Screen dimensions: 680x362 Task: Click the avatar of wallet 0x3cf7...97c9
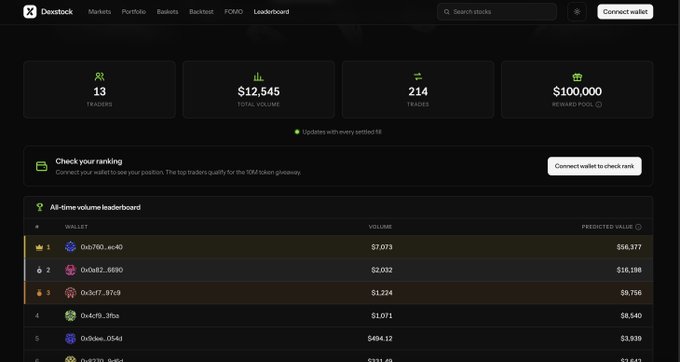click(70, 293)
